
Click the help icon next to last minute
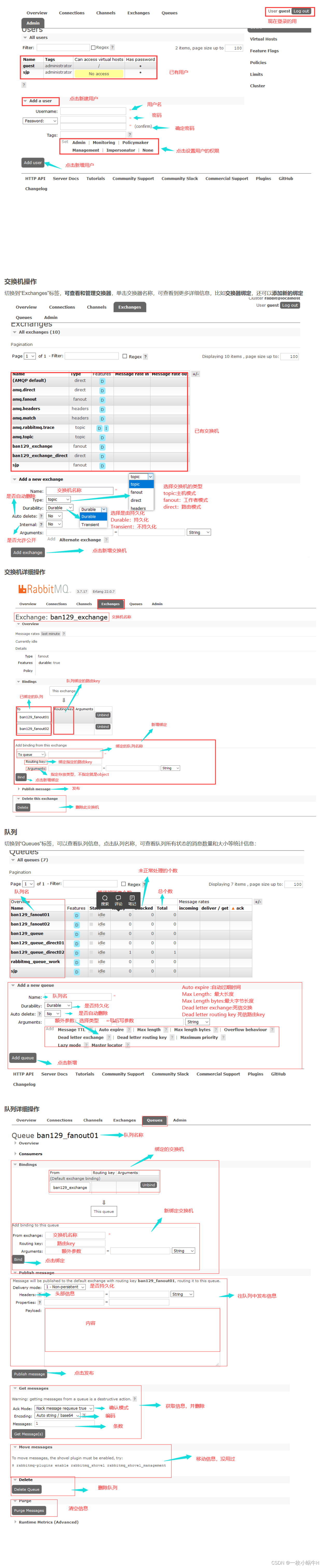coord(64,634)
